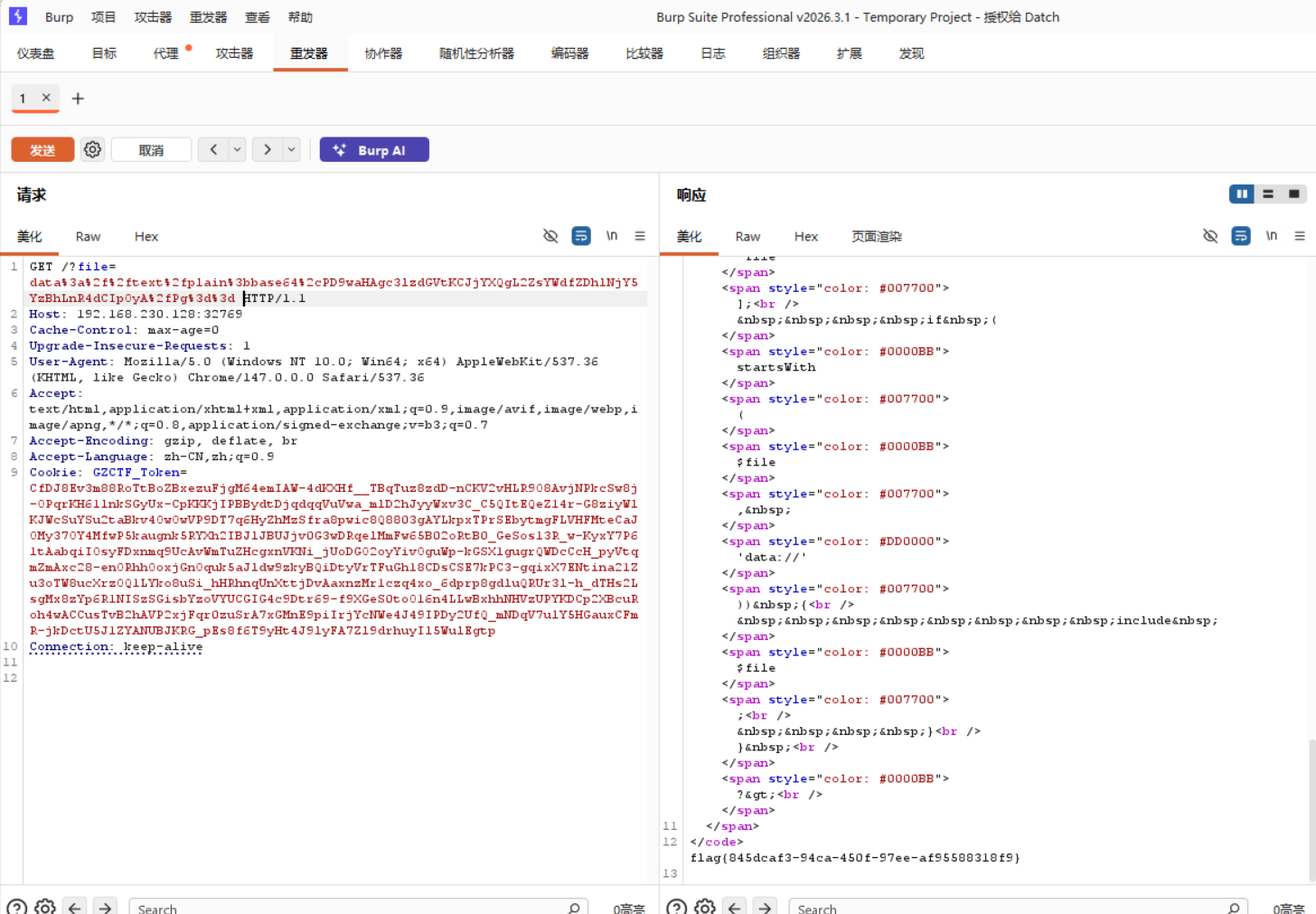Open the response 页面渲染 tab
1316x914 pixels.
click(877, 237)
